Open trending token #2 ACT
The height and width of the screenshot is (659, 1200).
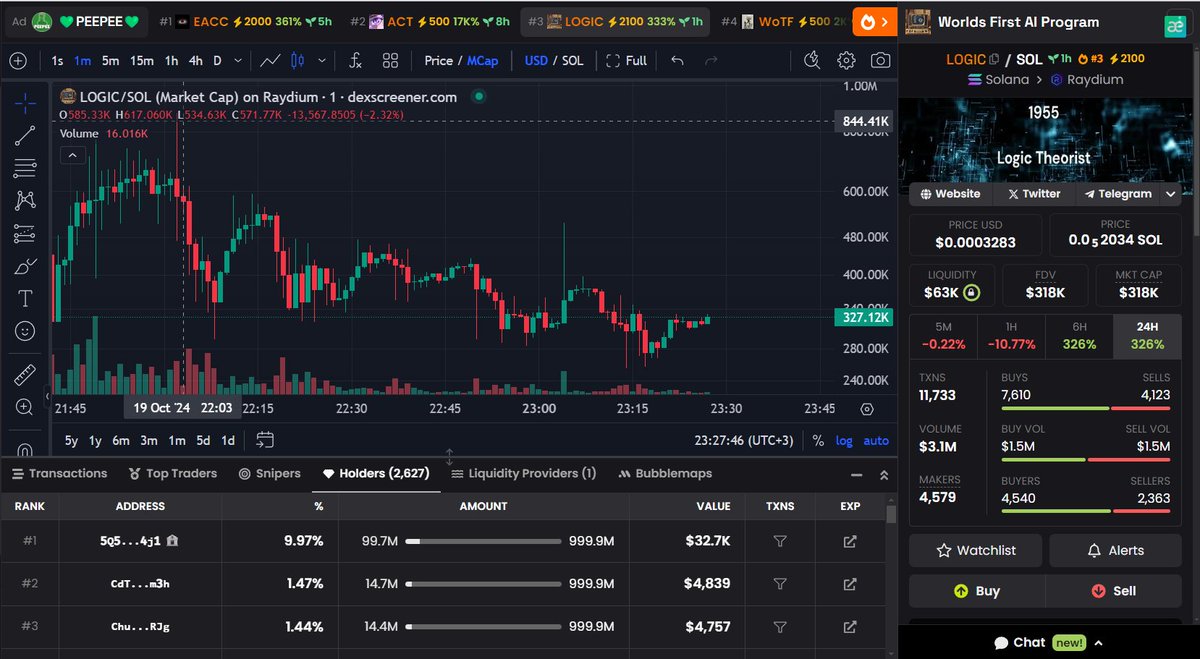point(429,21)
